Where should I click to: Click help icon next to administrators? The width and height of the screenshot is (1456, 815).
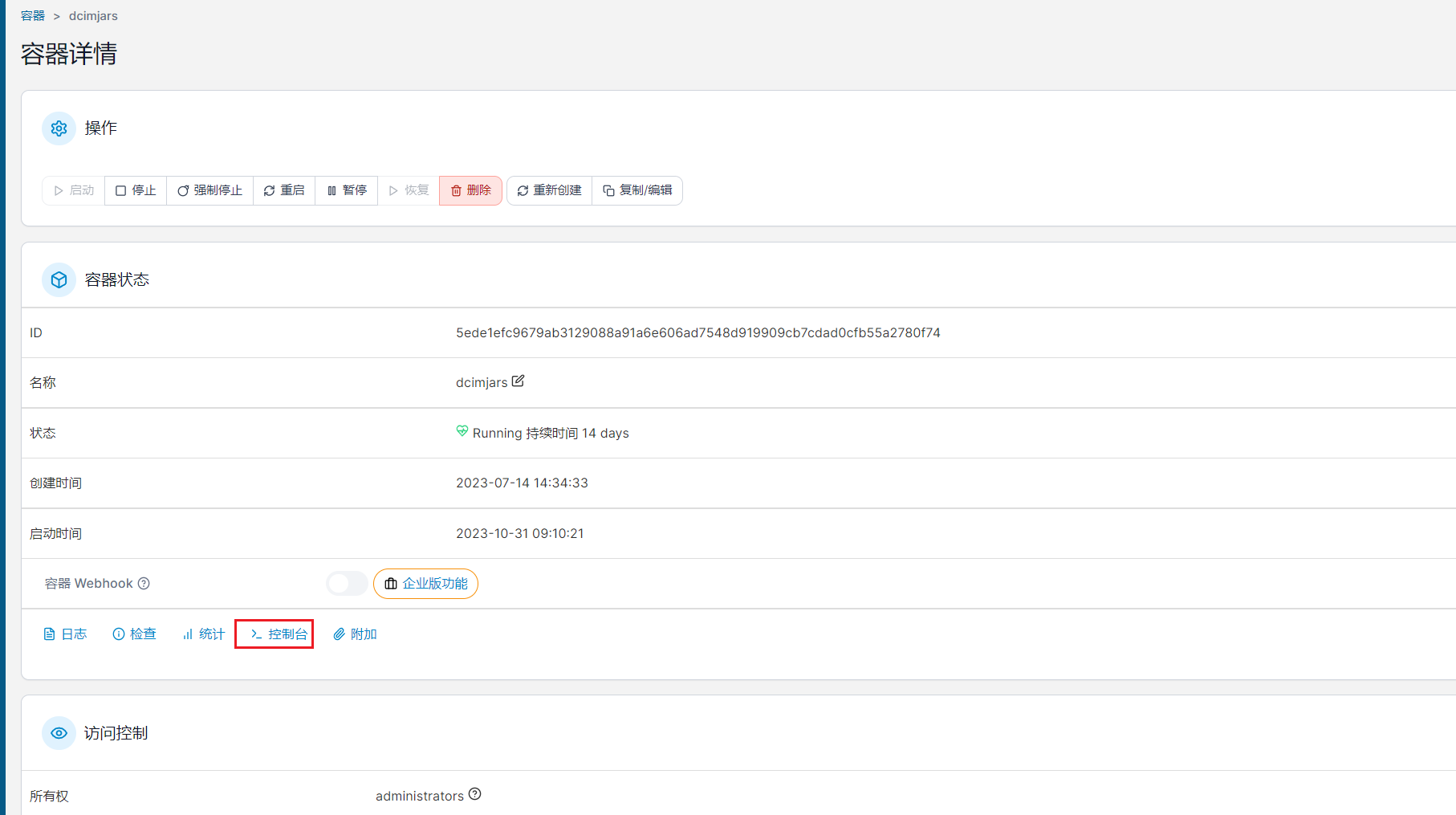click(475, 794)
